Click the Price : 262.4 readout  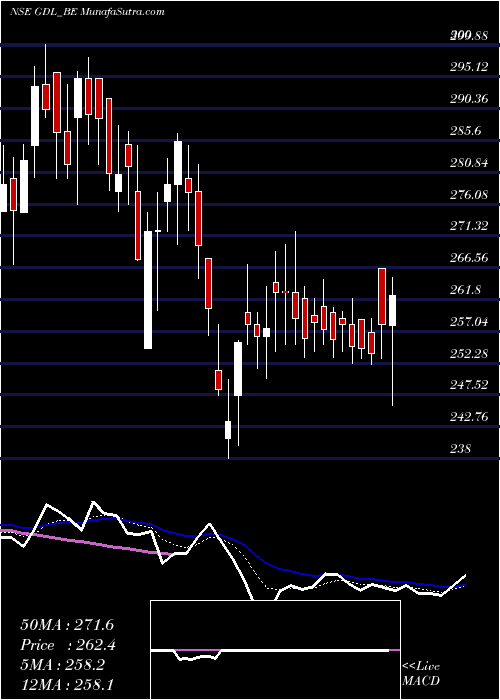coord(69,645)
